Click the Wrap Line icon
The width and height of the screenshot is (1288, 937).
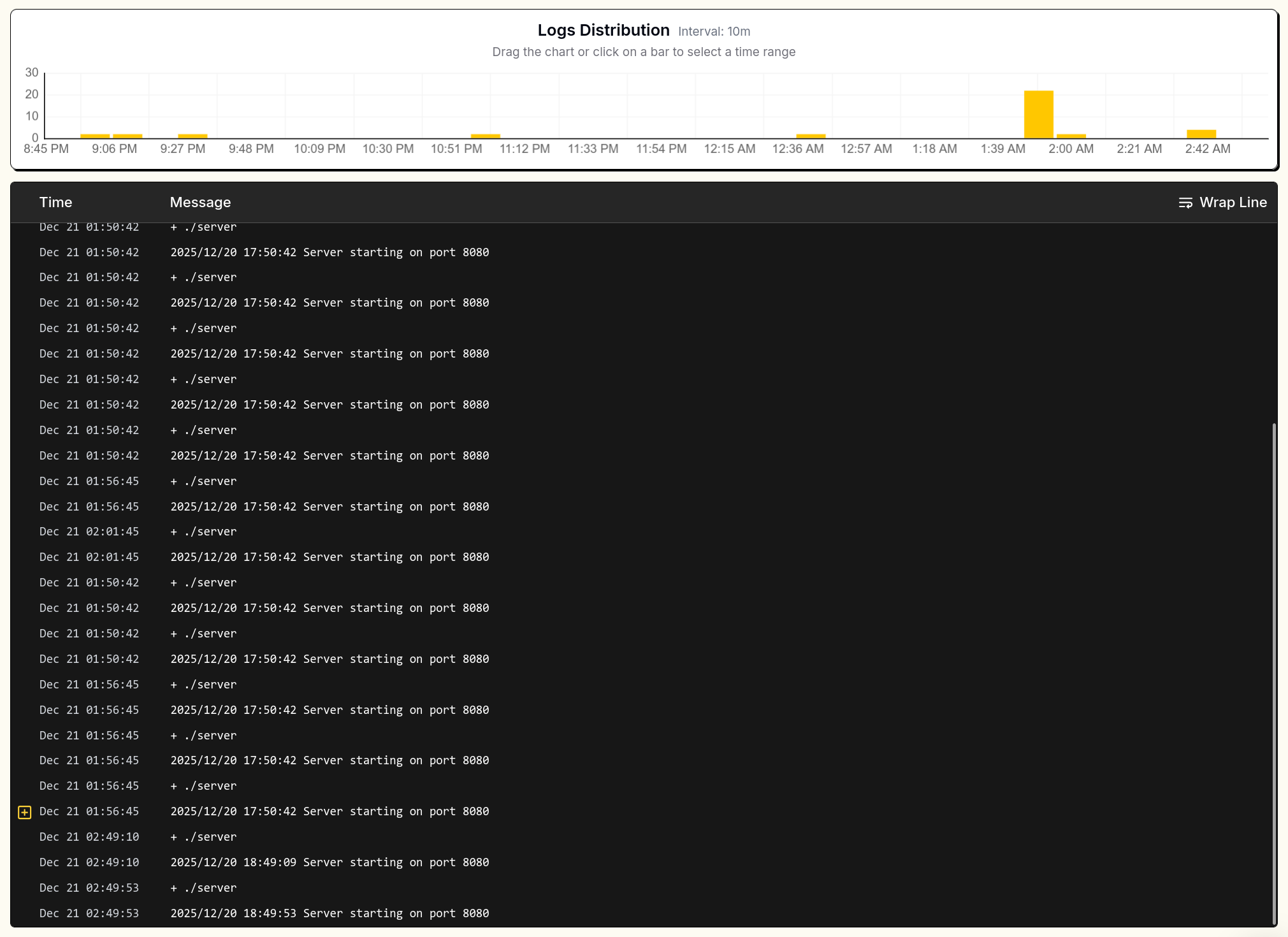(1185, 203)
